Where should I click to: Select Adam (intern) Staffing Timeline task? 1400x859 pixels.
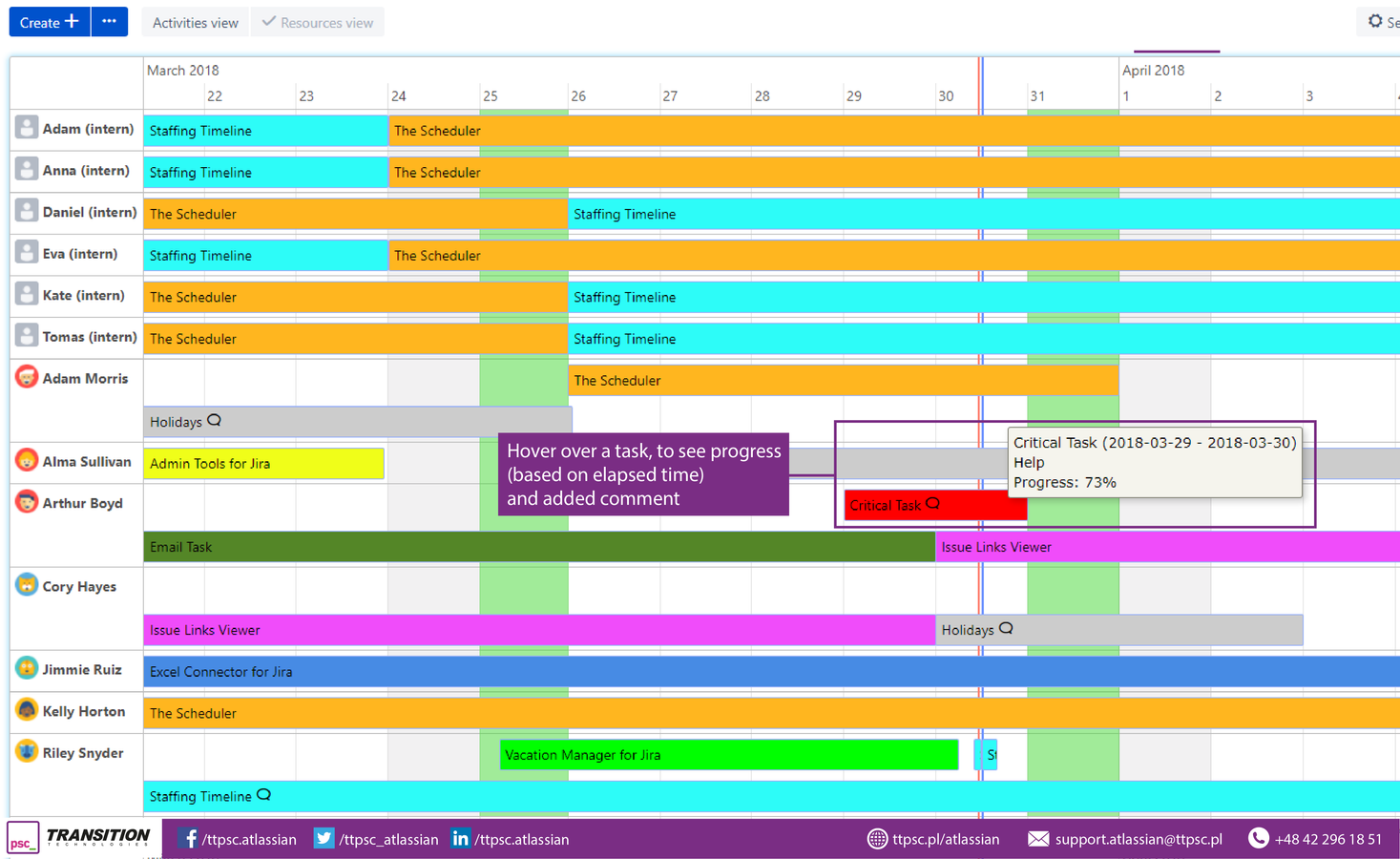(266, 131)
